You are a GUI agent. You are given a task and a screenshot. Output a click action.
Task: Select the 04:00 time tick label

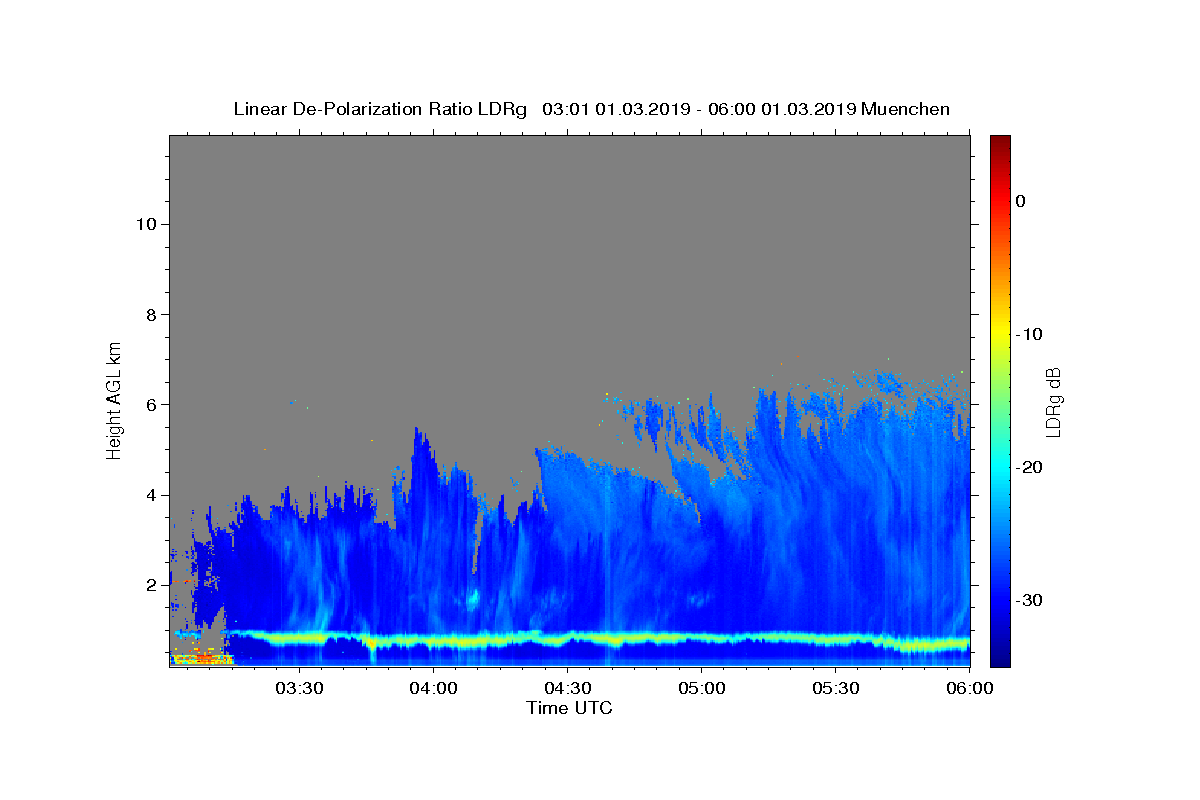(x=433, y=689)
